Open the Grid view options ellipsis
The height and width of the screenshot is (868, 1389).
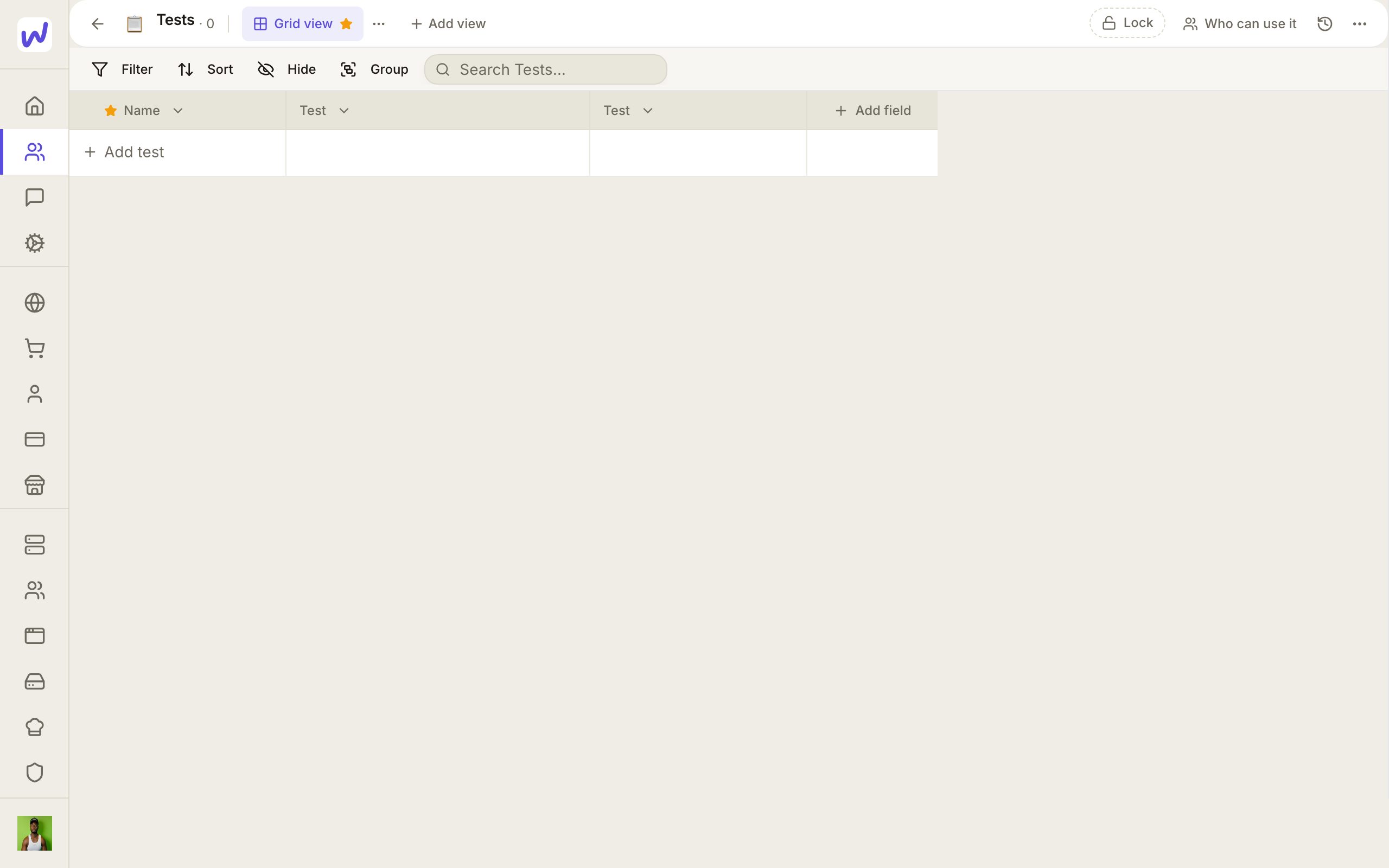tap(379, 23)
